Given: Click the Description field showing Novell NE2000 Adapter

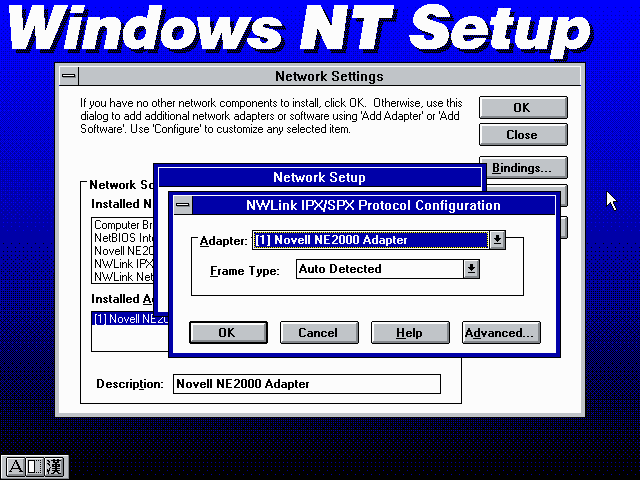Looking at the screenshot, I should point(307,384).
